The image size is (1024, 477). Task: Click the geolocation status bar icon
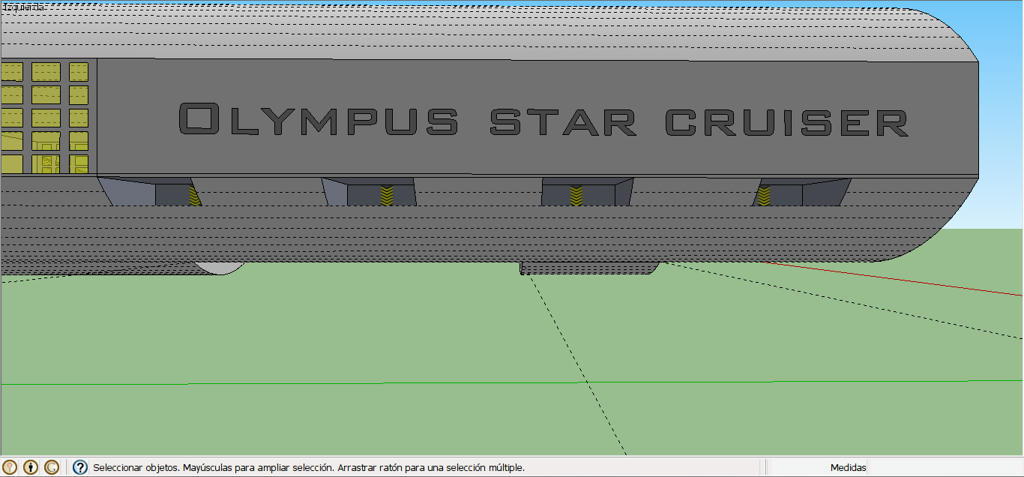[9, 467]
